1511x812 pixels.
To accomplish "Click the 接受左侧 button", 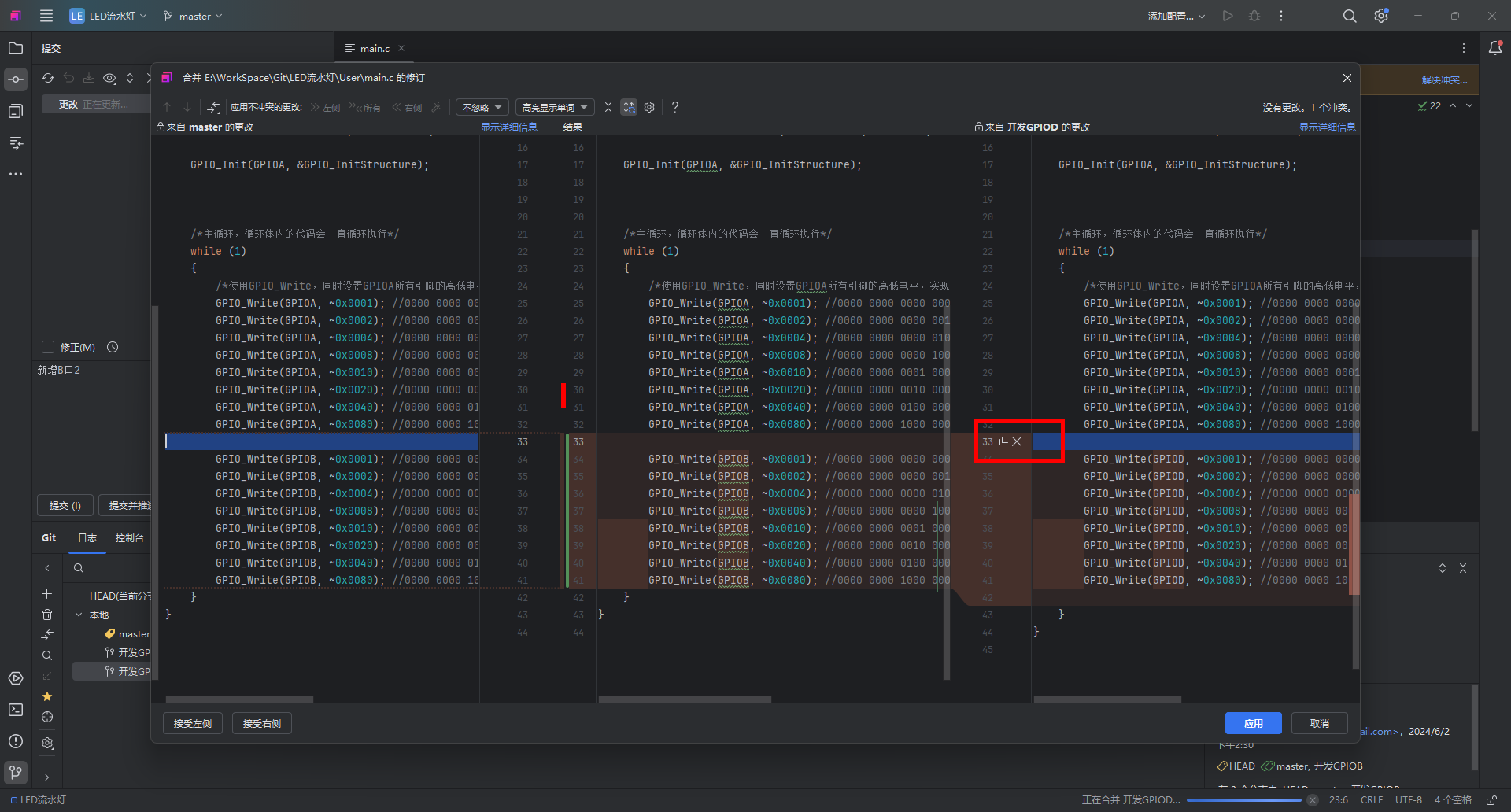I will 193,723.
